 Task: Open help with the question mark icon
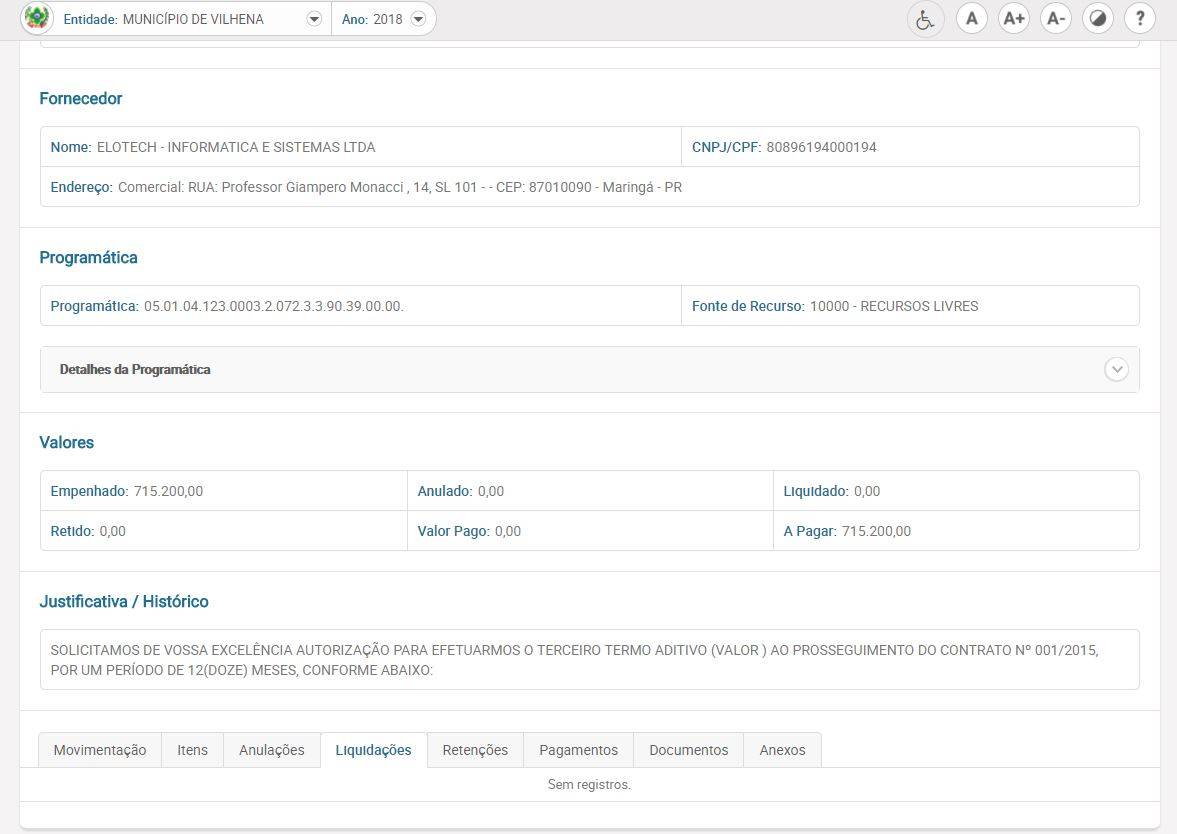point(1139,19)
